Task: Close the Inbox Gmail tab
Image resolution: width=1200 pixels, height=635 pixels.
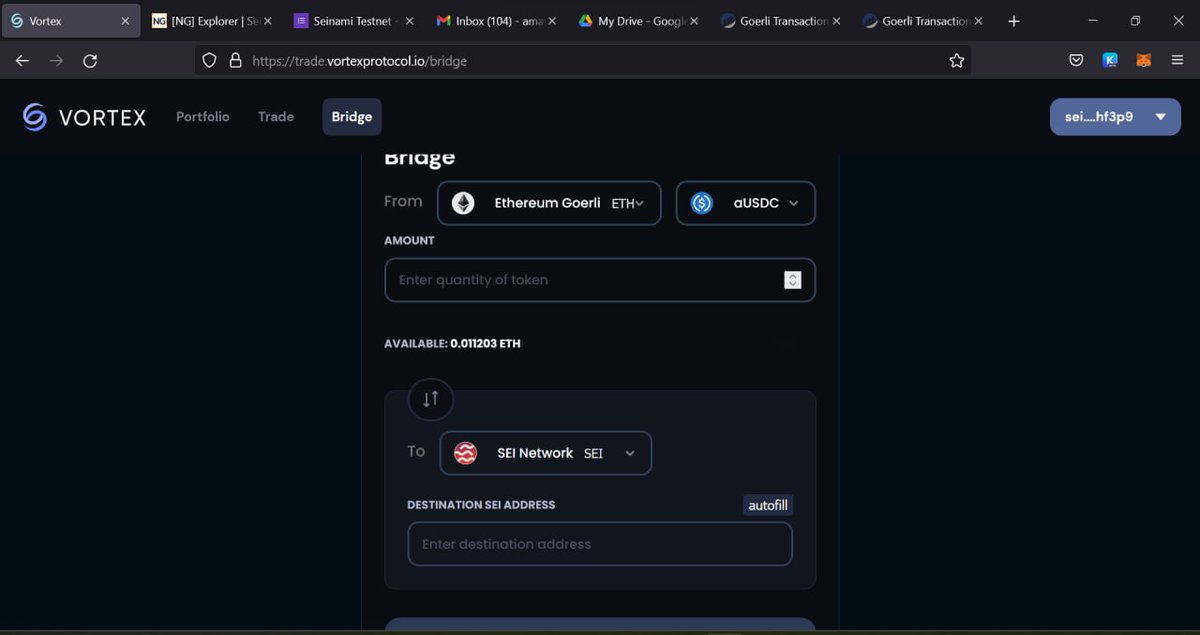Action: pyautogui.click(x=551, y=21)
